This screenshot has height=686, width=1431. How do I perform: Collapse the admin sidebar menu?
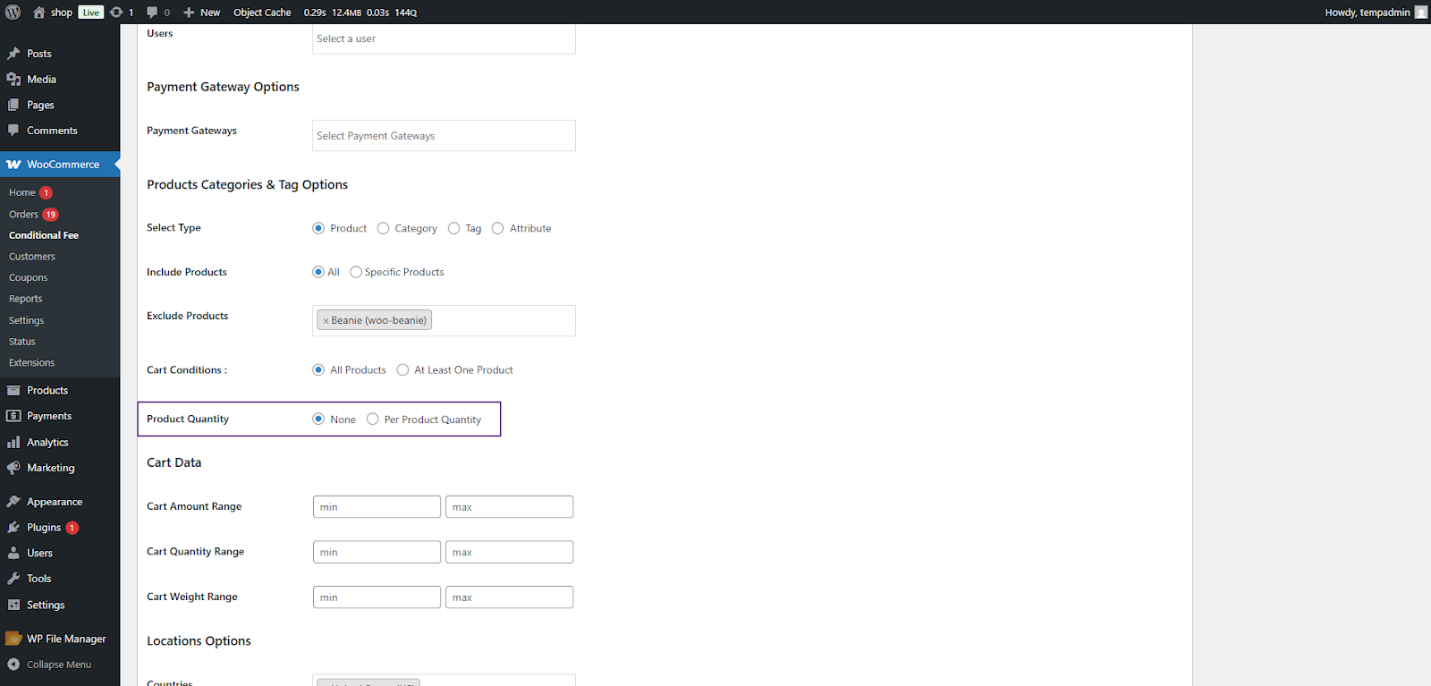pos(58,664)
